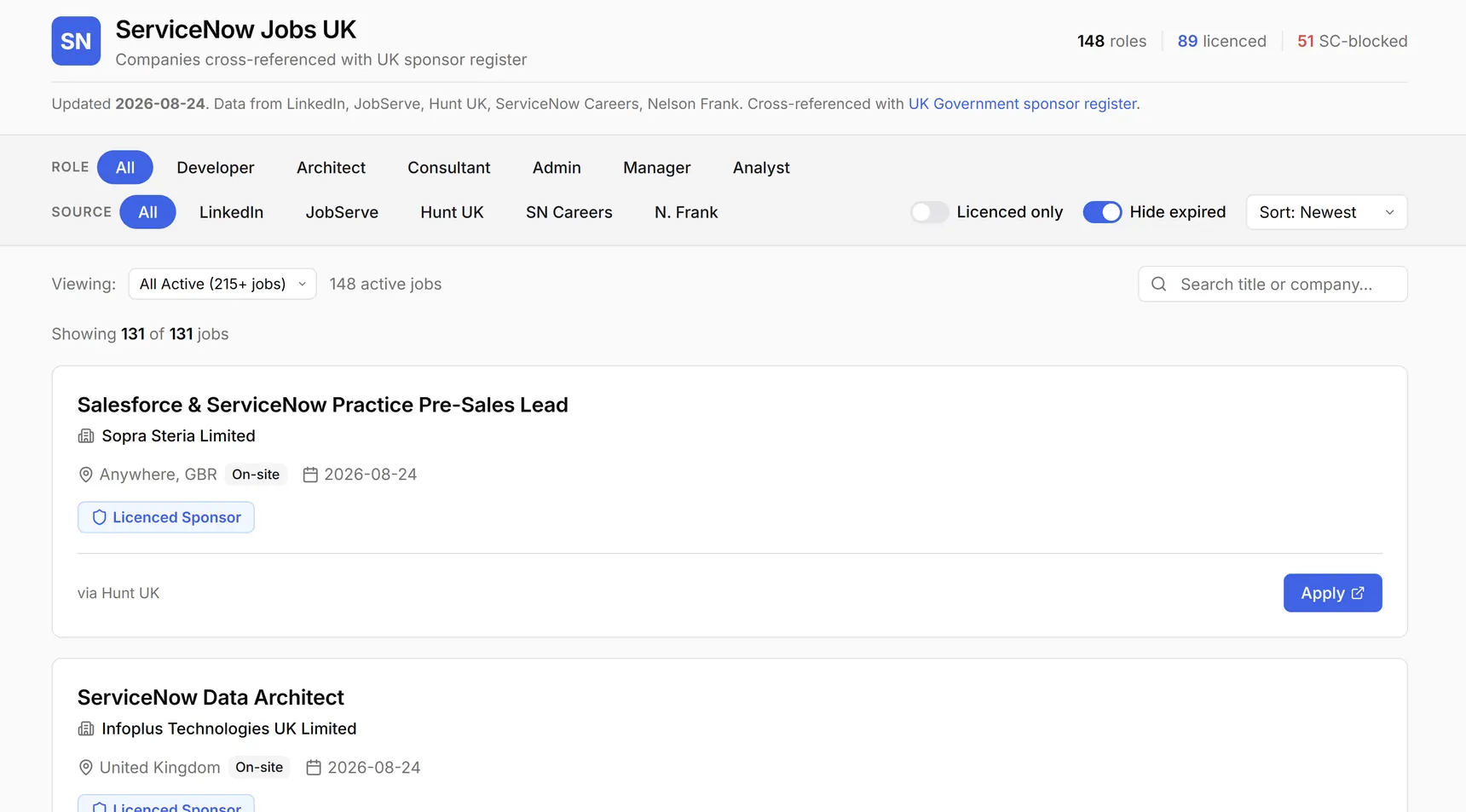
Task: Click calendar icon in Sopra Steria card
Action: [310, 475]
